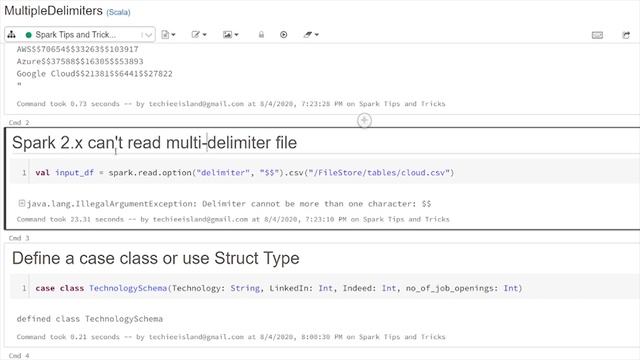Click the 'AWS$$70654$$33263$$103917' output line
The width and height of the screenshot is (640, 360).
click(77, 49)
